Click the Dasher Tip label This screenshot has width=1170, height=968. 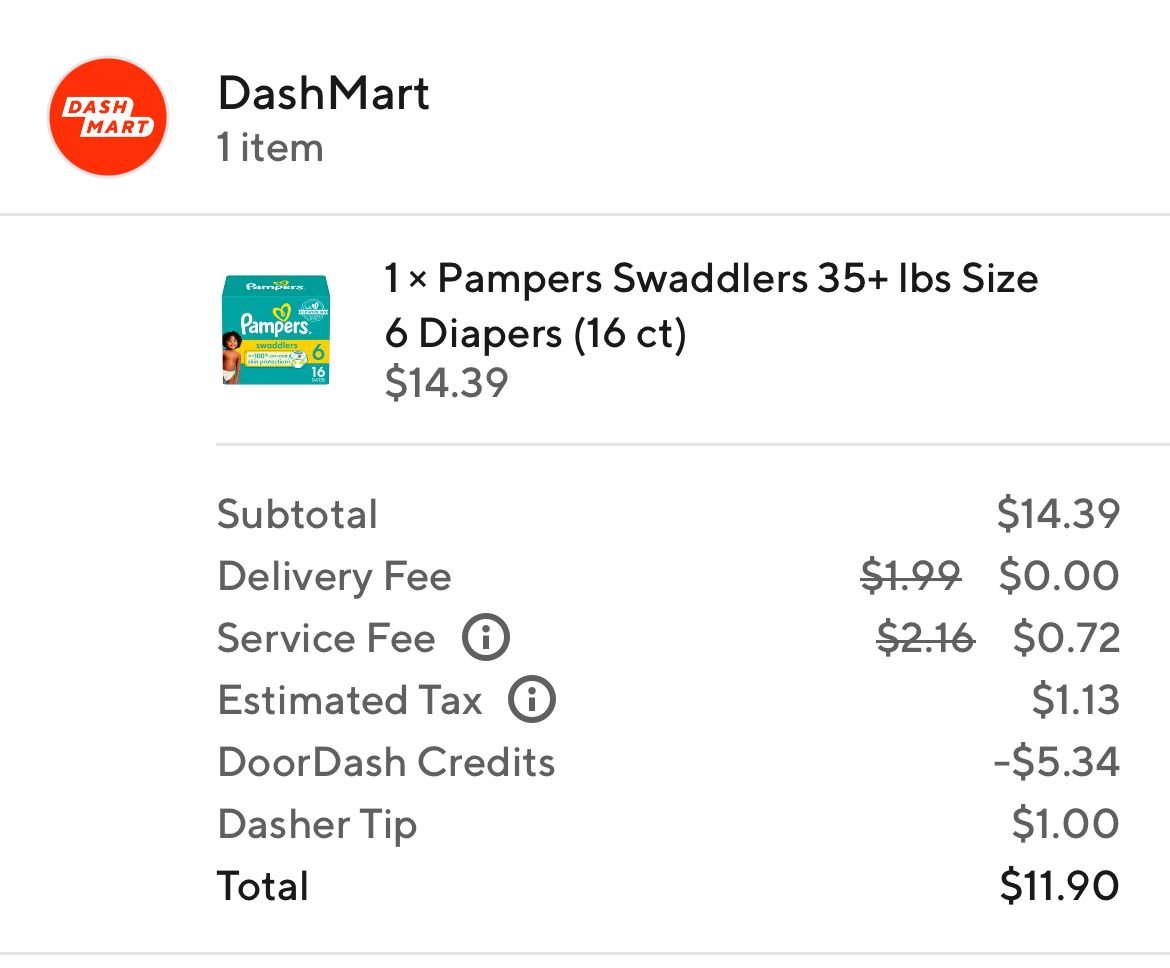click(316, 825)
